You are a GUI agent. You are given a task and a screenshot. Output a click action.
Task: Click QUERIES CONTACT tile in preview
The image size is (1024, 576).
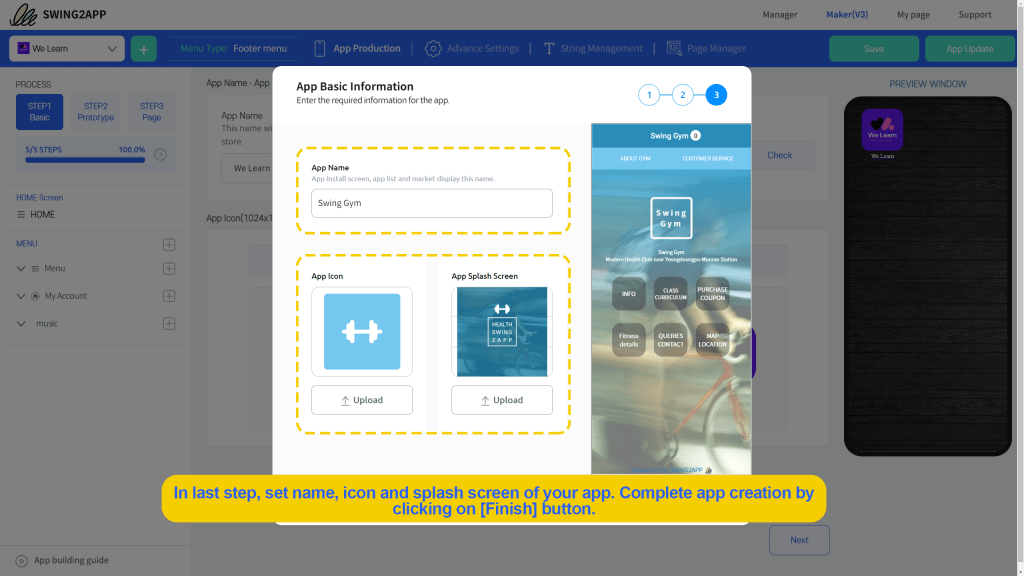click(671, 340)
